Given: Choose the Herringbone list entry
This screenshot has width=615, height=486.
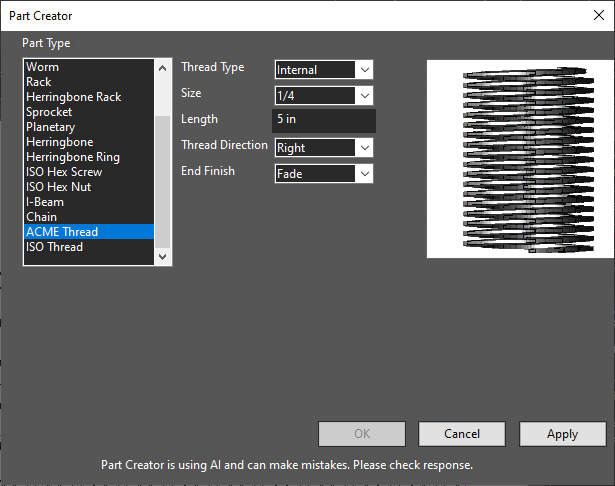Looking at the screenshot, I should click(89, 142).
